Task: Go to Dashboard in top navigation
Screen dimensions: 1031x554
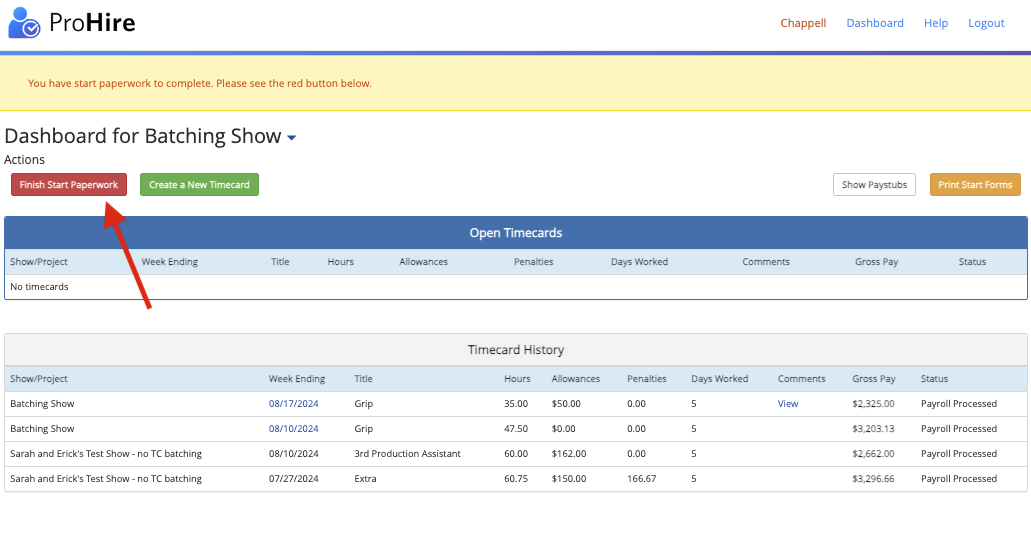Action: [x=875, y=23]
